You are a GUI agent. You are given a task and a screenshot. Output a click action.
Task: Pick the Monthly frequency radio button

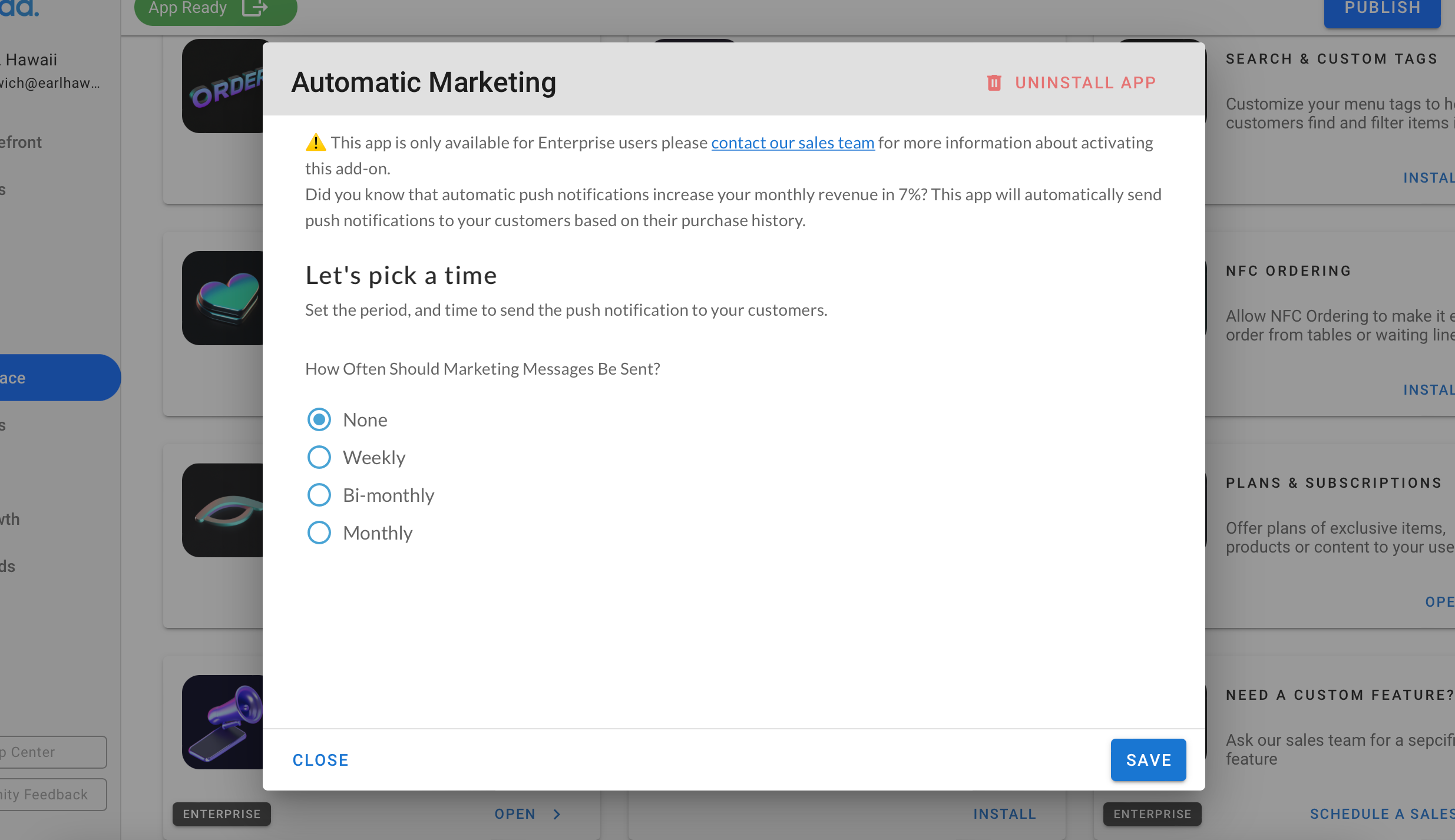pos(319,533)
